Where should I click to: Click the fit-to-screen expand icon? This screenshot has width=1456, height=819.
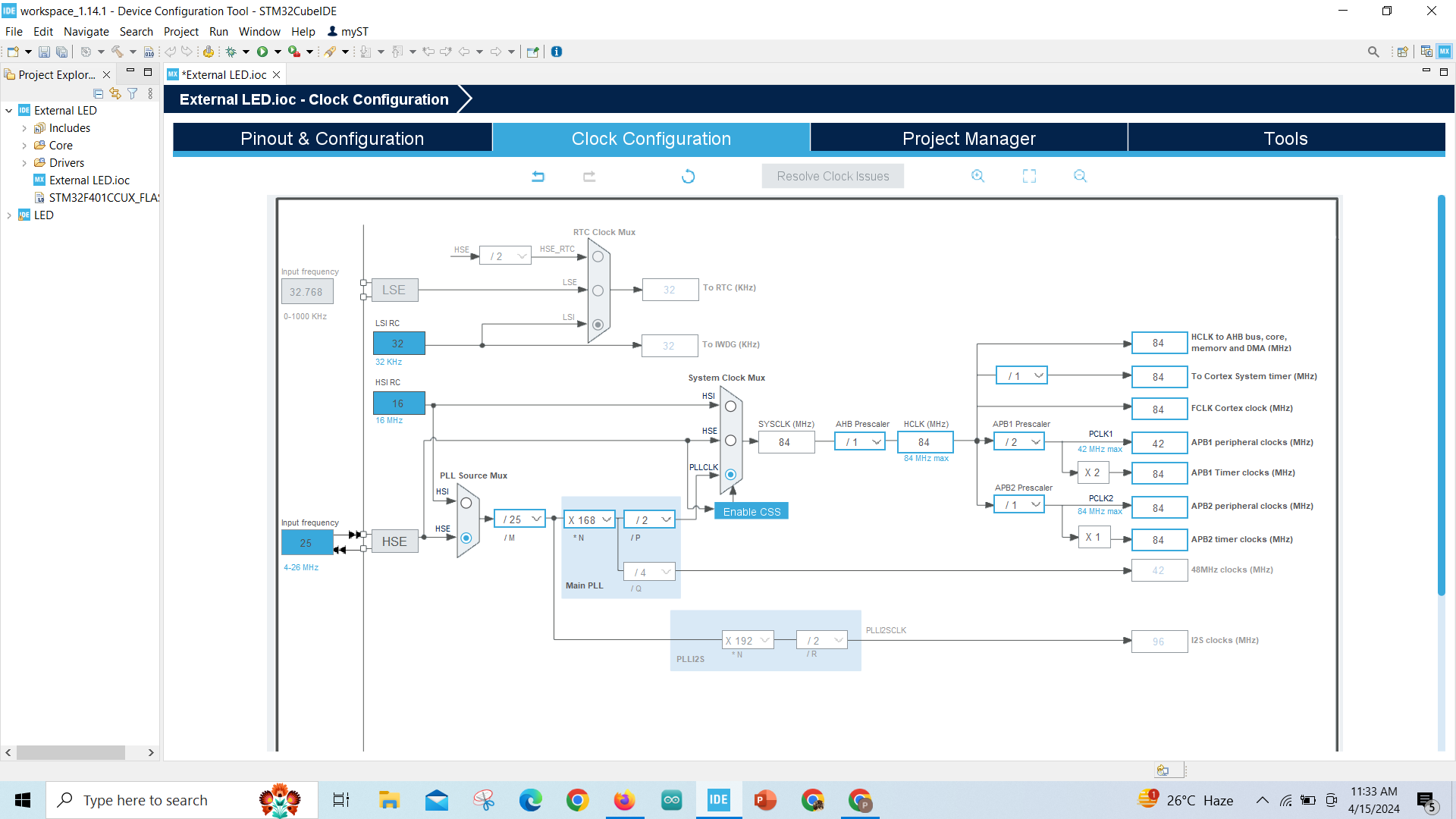pyautogui.click(x=1029, y=176)
